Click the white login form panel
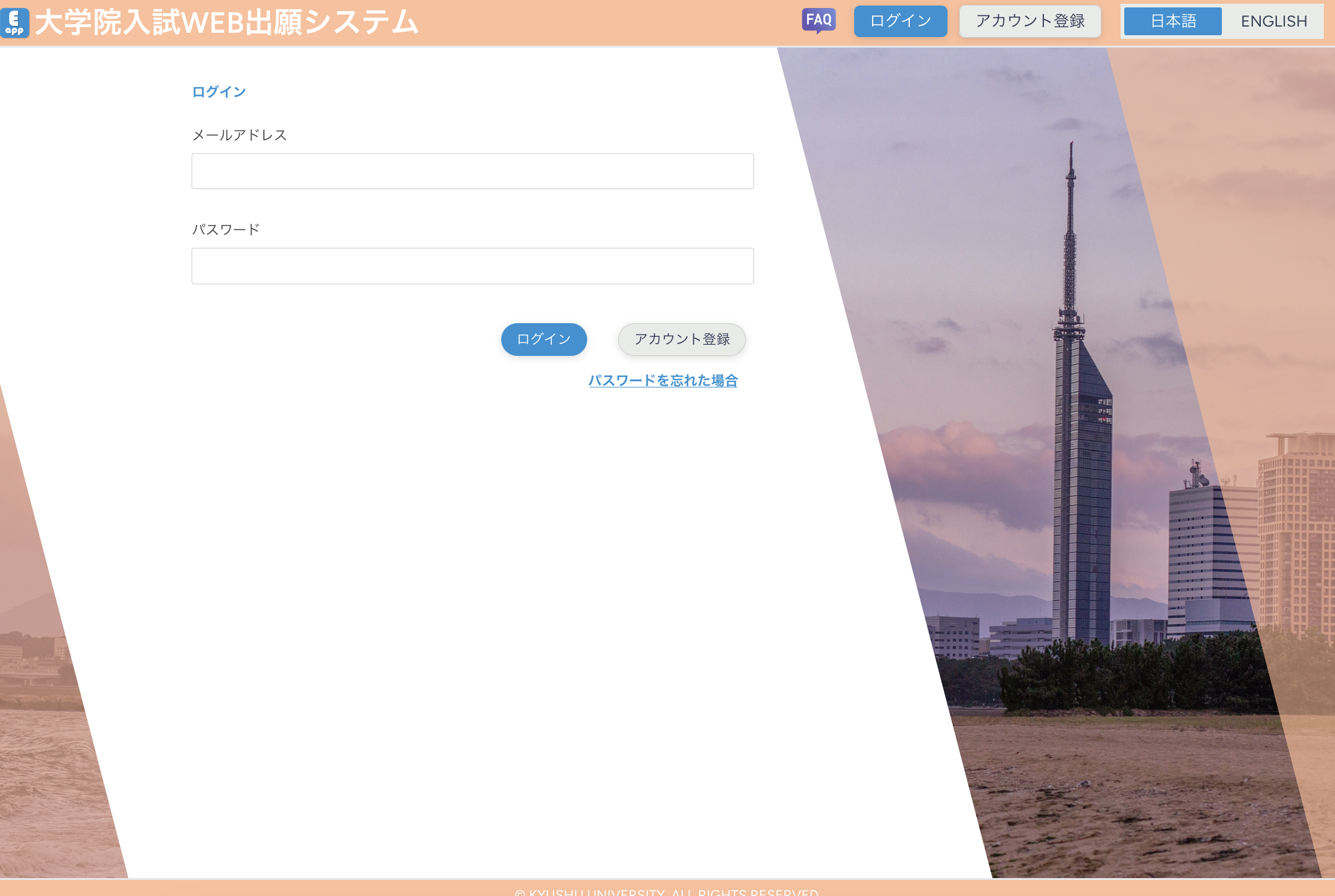Screen dimensions: 1335x896 pos(433,556)
